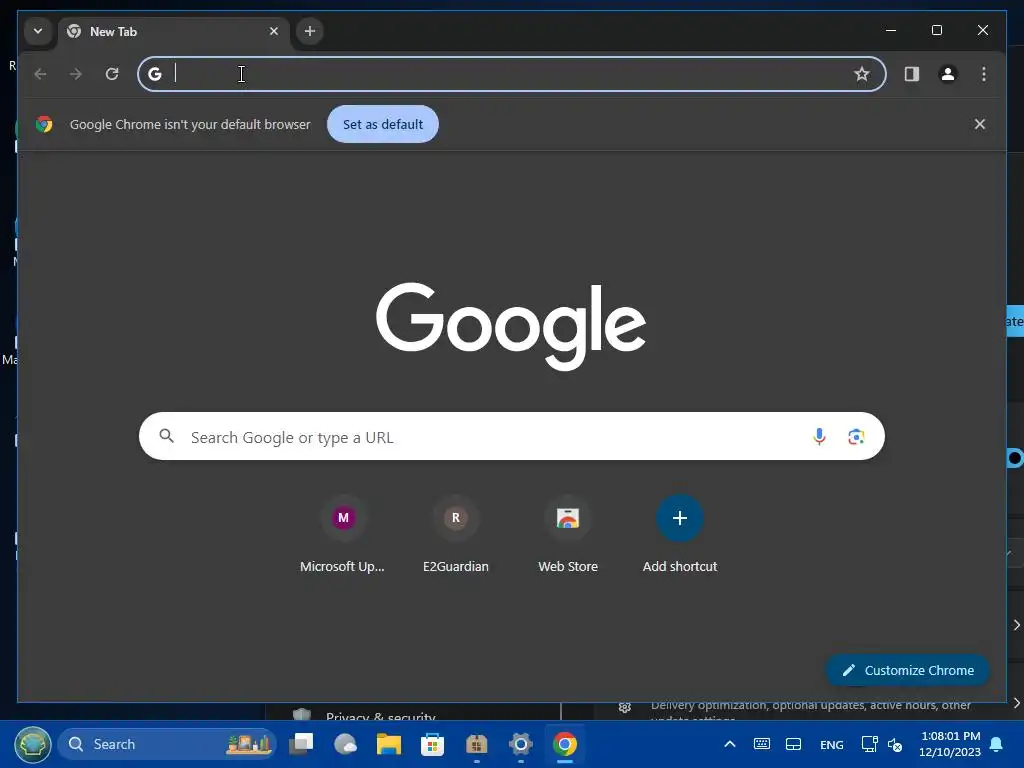Screen dimensions: 1024x768
Task: Open the muted volume tray icon
Action: click(x=895, y=744)
